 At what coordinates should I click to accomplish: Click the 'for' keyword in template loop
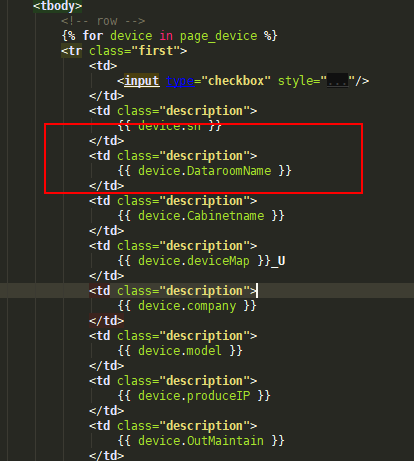click(93, 36)
